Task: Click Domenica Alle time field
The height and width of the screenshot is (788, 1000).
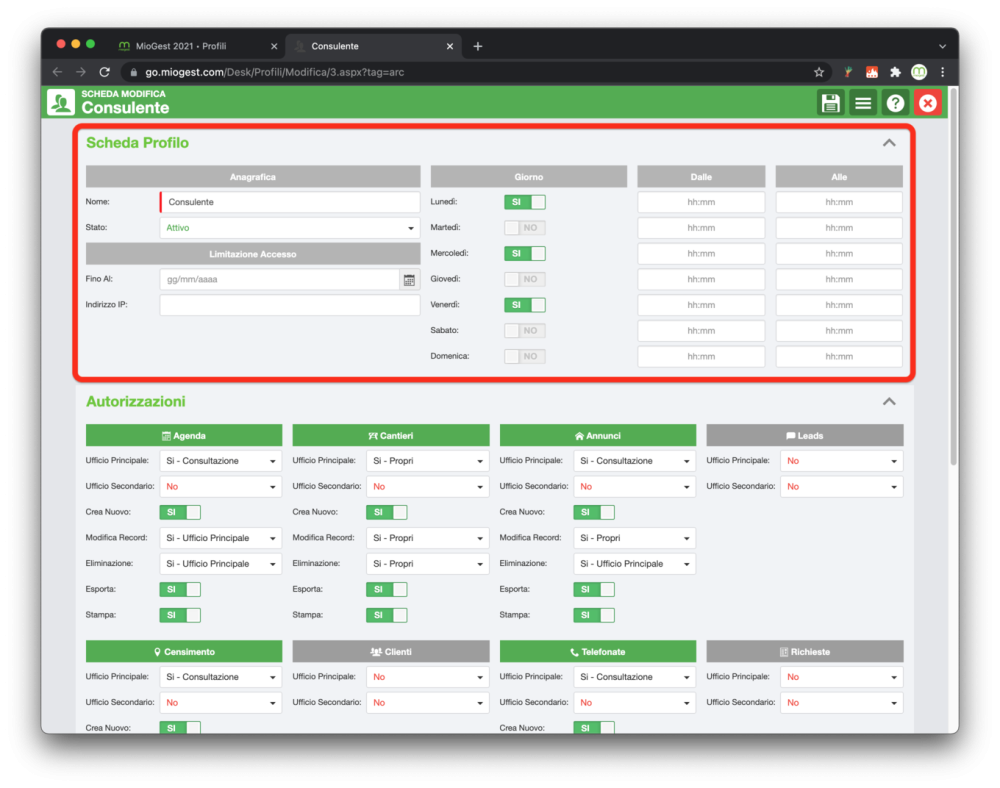Action: coord(839,356)
